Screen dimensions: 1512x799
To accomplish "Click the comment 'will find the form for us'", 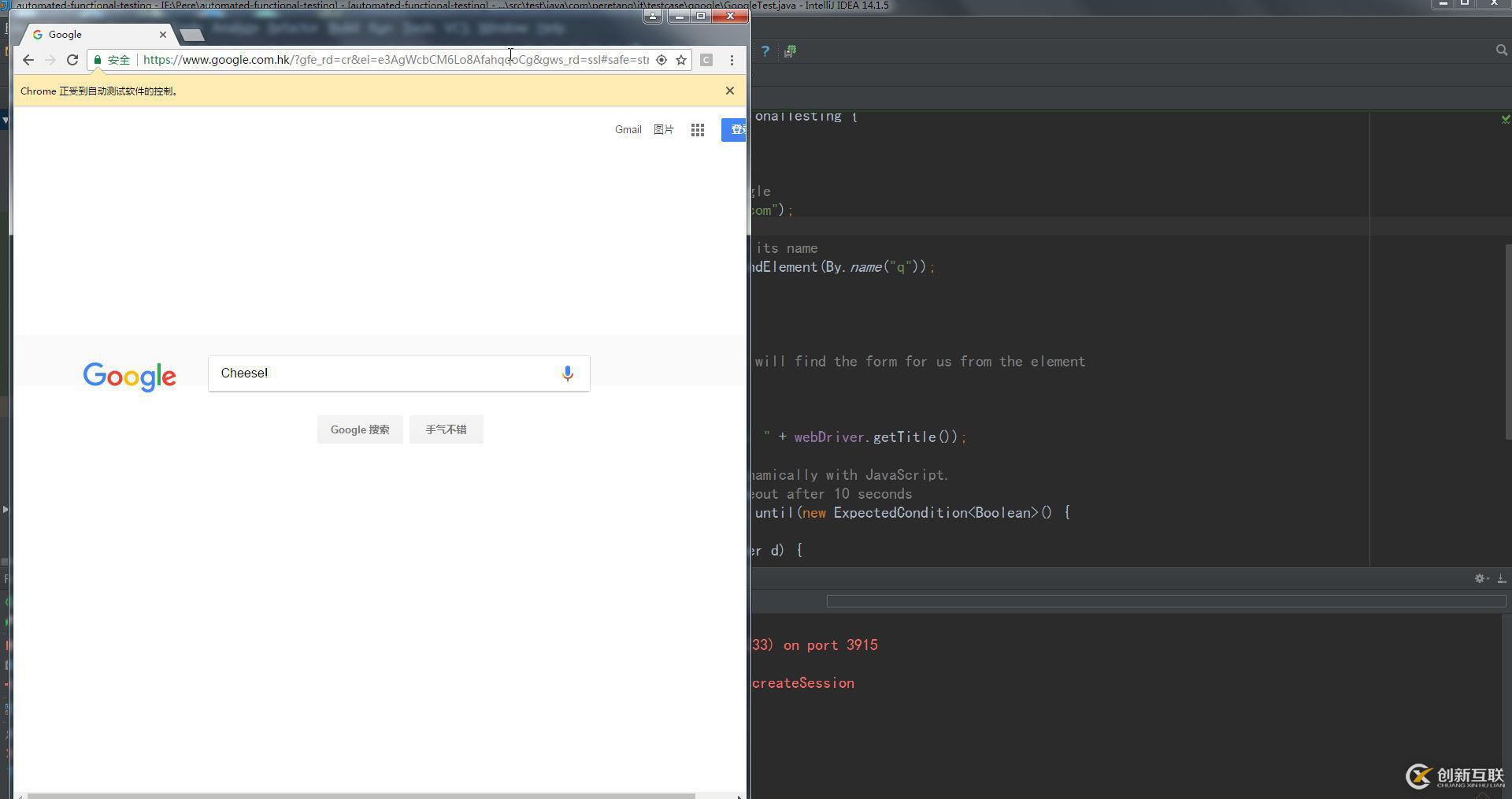I will click(865, 362).
